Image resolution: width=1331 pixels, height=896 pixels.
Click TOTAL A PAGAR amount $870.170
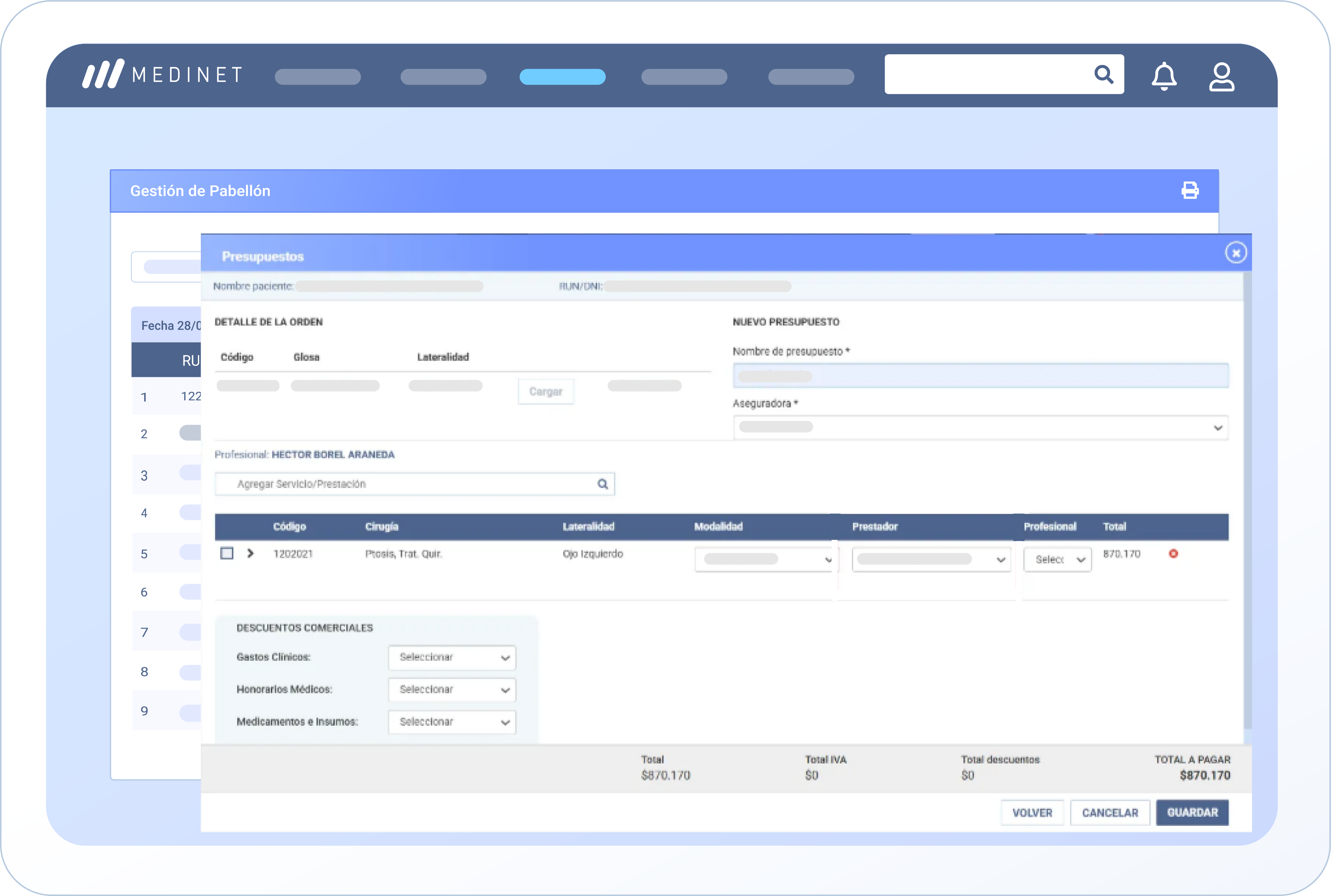pyautogui.click(x=1205, y=775)
